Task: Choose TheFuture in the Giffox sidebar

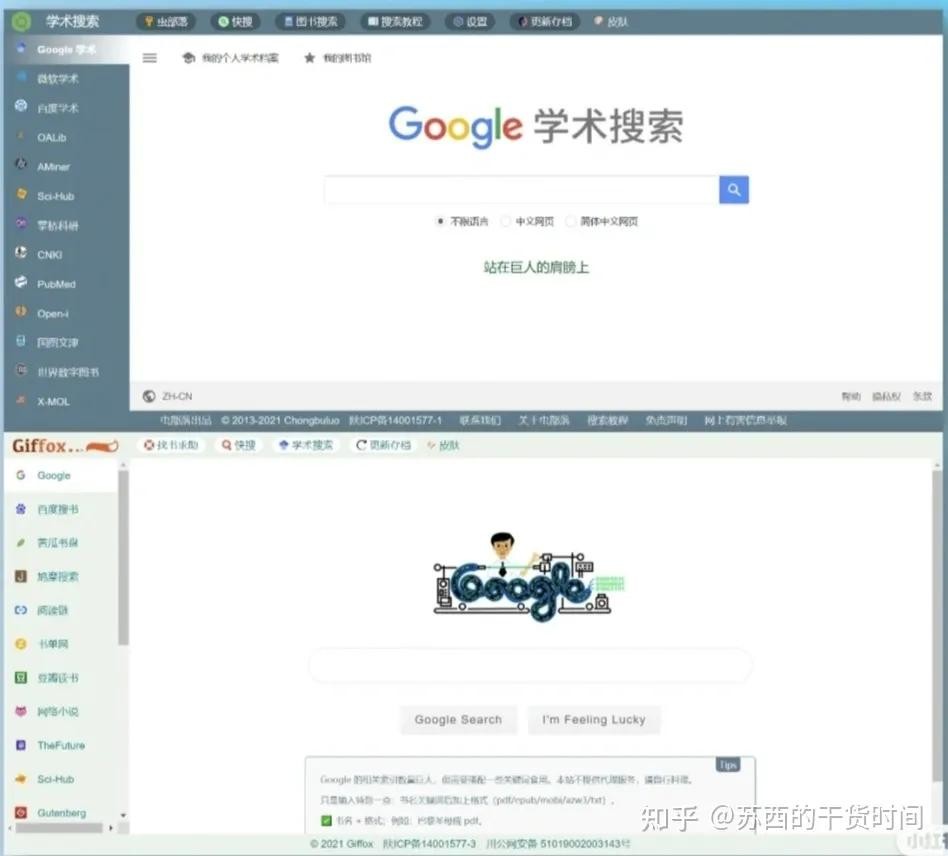Action: (60, 745)
